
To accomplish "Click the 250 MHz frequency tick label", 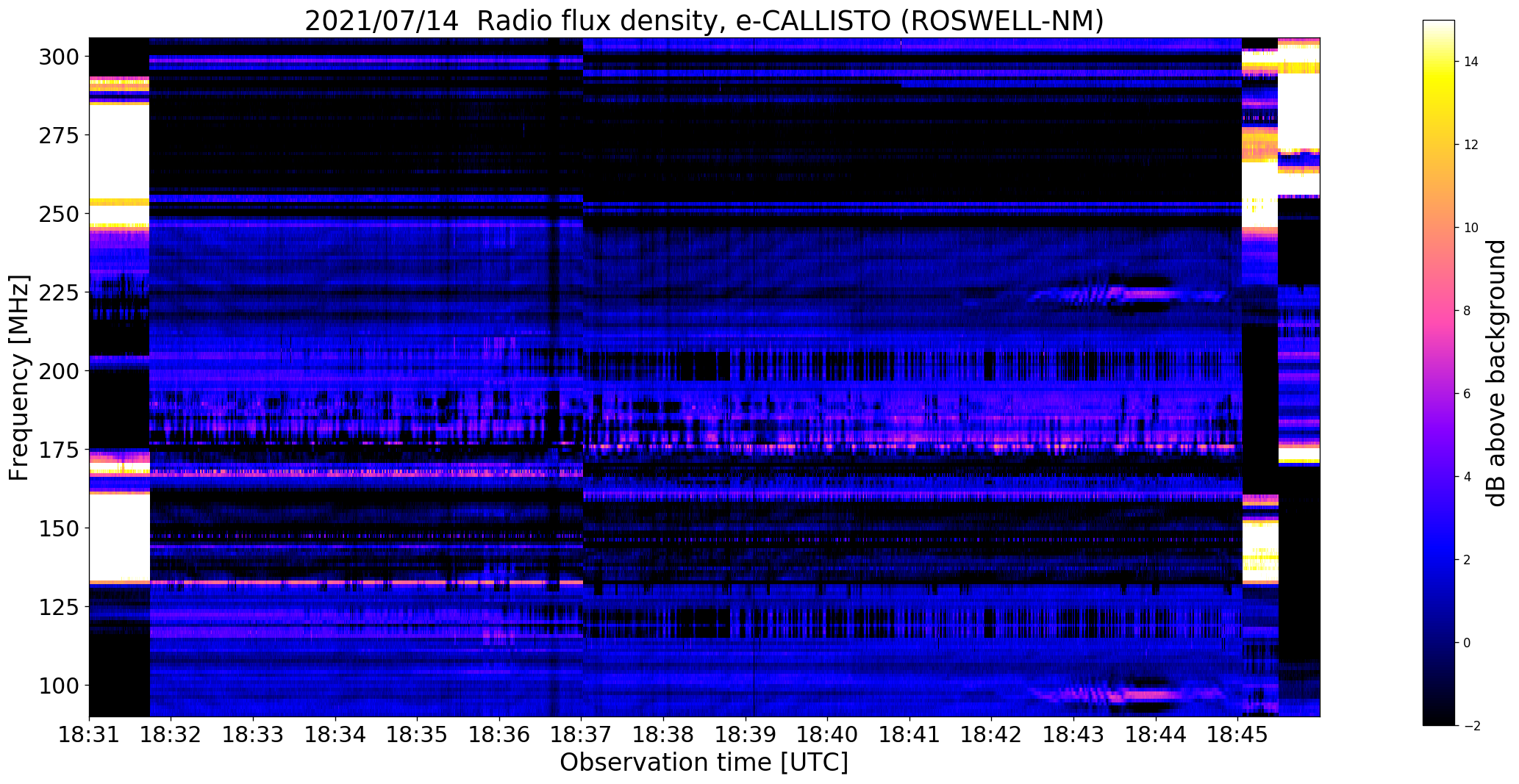I will (x=60, y=214).
